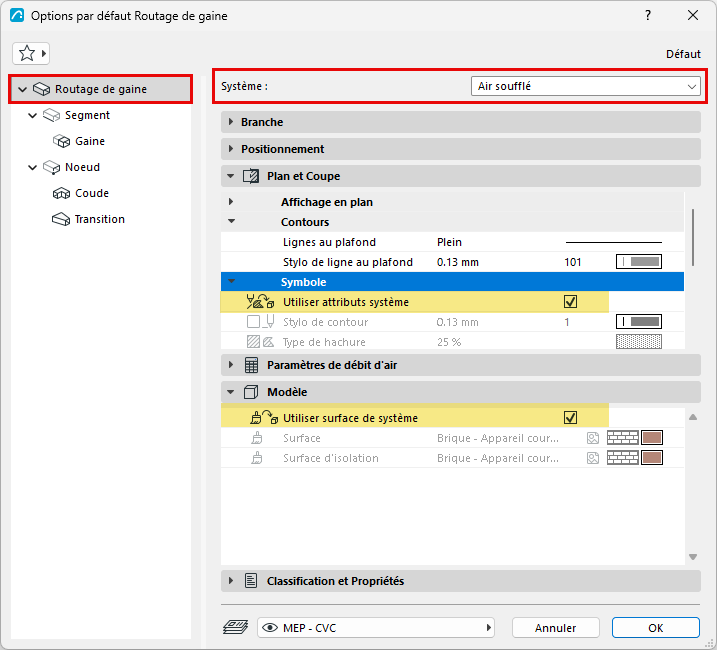
Task: Click the texture icon in Surface d'isolation row
Action: (593, 458)
